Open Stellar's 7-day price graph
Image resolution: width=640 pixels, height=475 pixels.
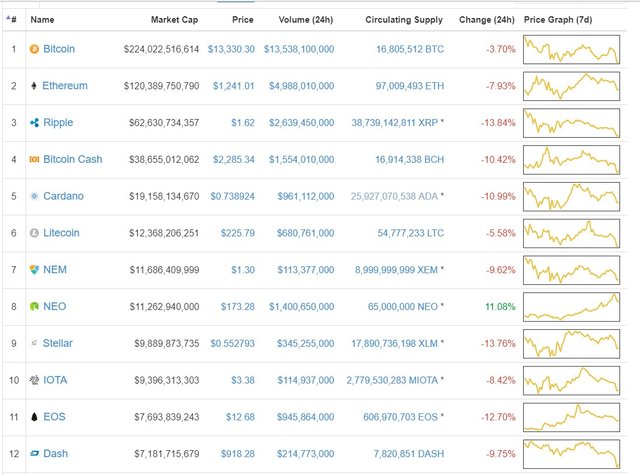point(571,344)
